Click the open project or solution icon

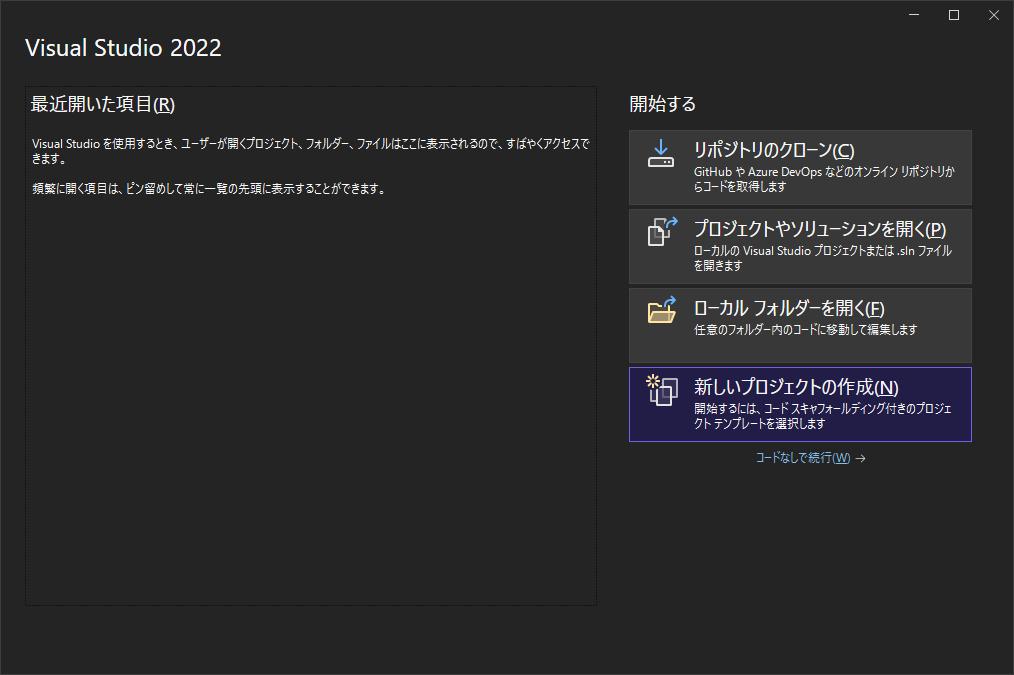(662, 231)
